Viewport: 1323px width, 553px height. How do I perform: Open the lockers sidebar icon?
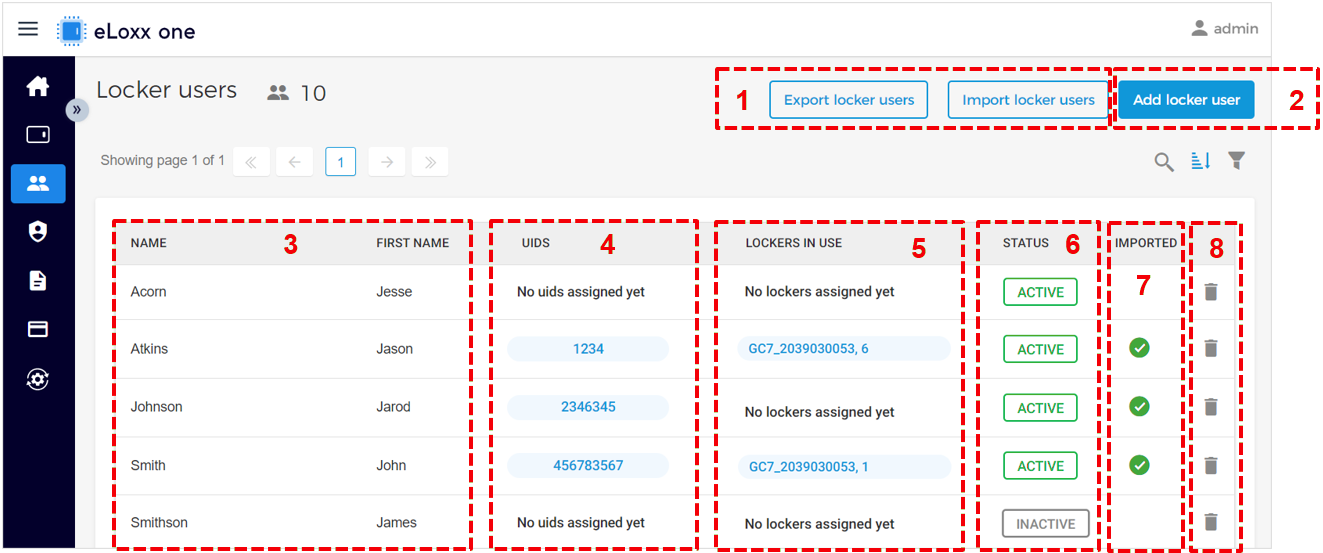(x=38, y=134)
